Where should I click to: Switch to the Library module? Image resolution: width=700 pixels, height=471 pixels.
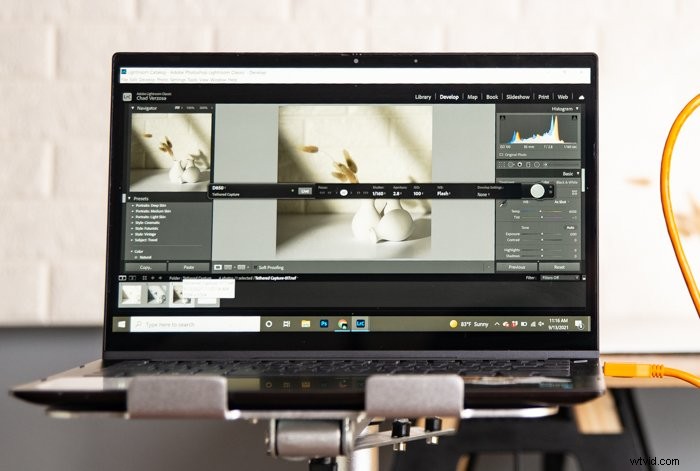pos(423,97)
